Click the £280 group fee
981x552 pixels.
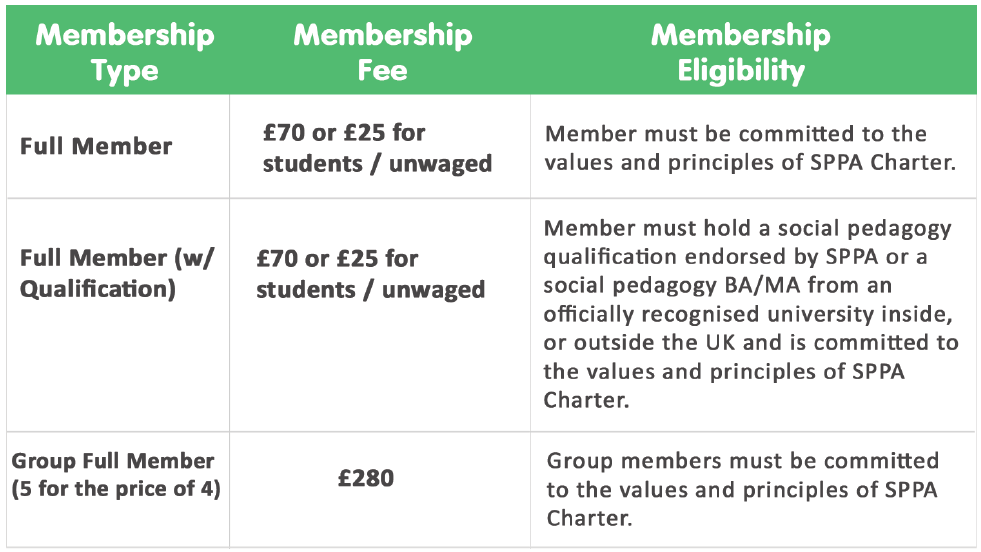click(366, 478)
